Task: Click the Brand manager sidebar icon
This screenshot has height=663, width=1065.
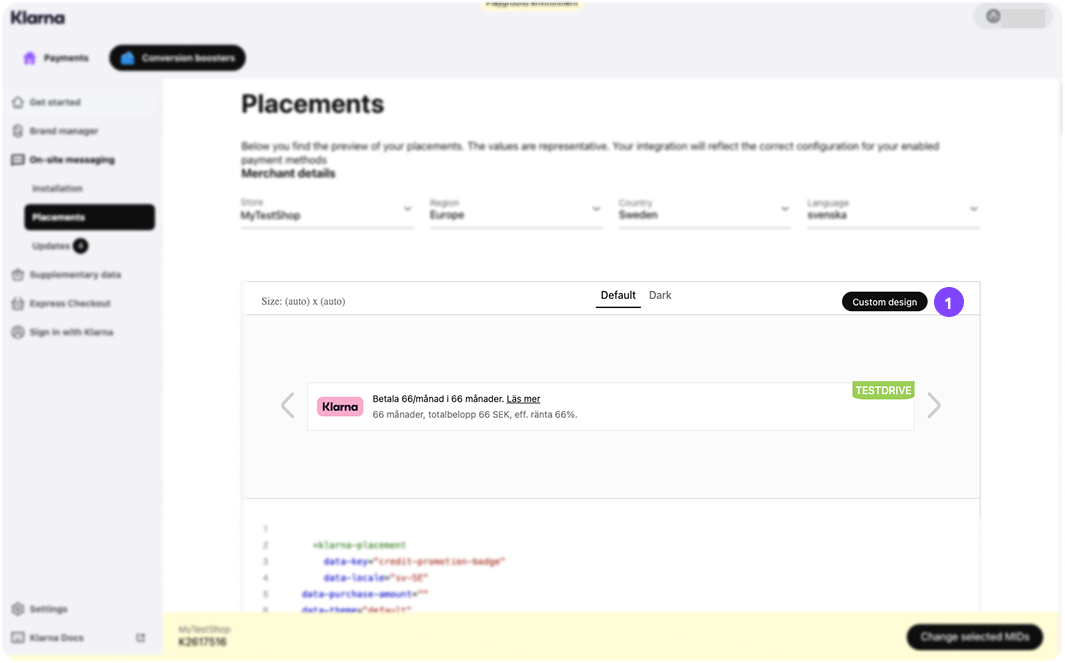Action: coord(18,131)
